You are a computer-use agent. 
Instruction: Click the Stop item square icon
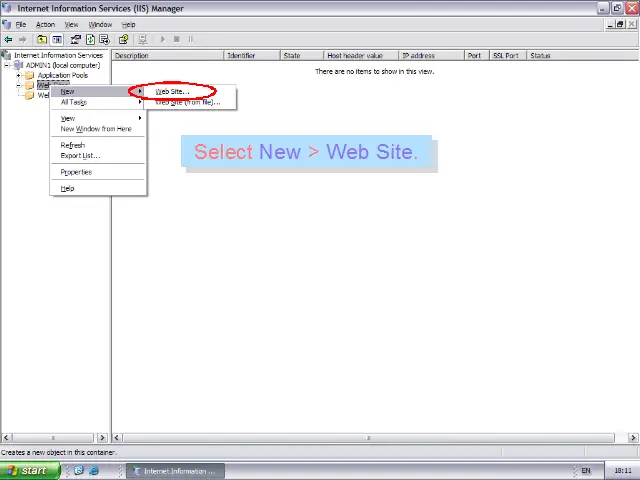pyautogui.click(x=176, y=40)
